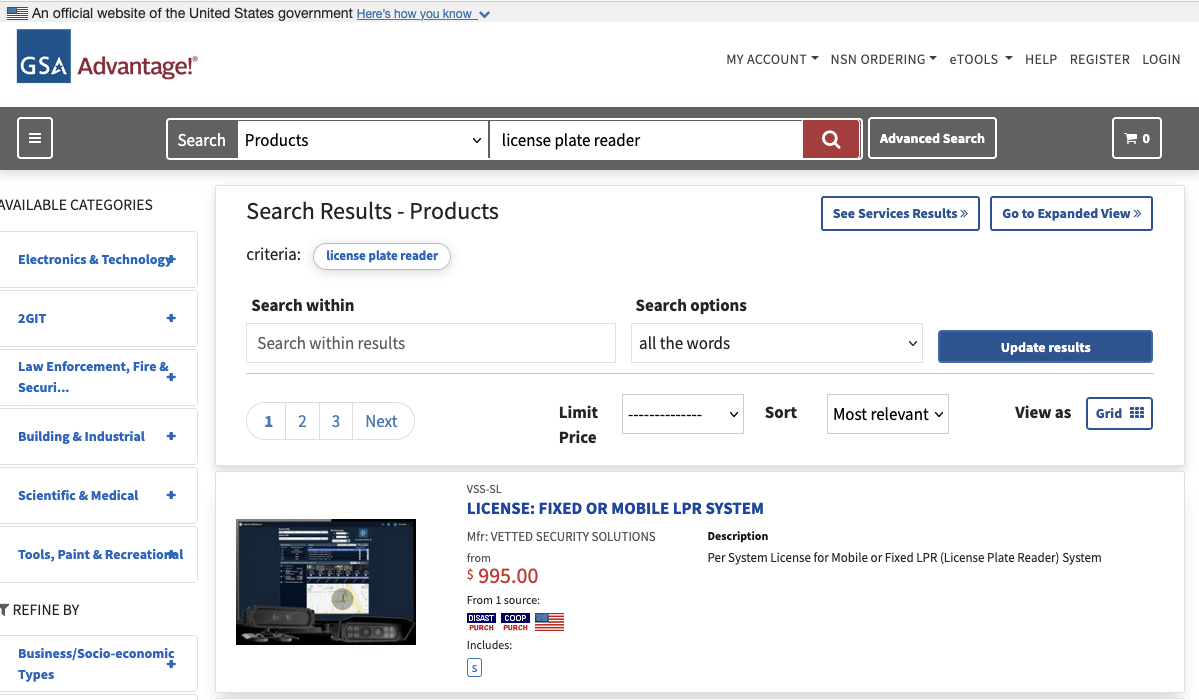The width and height of the screenshot is (1199, 700).
Task: Open the shopping cart
Action: click(1136, 138)
